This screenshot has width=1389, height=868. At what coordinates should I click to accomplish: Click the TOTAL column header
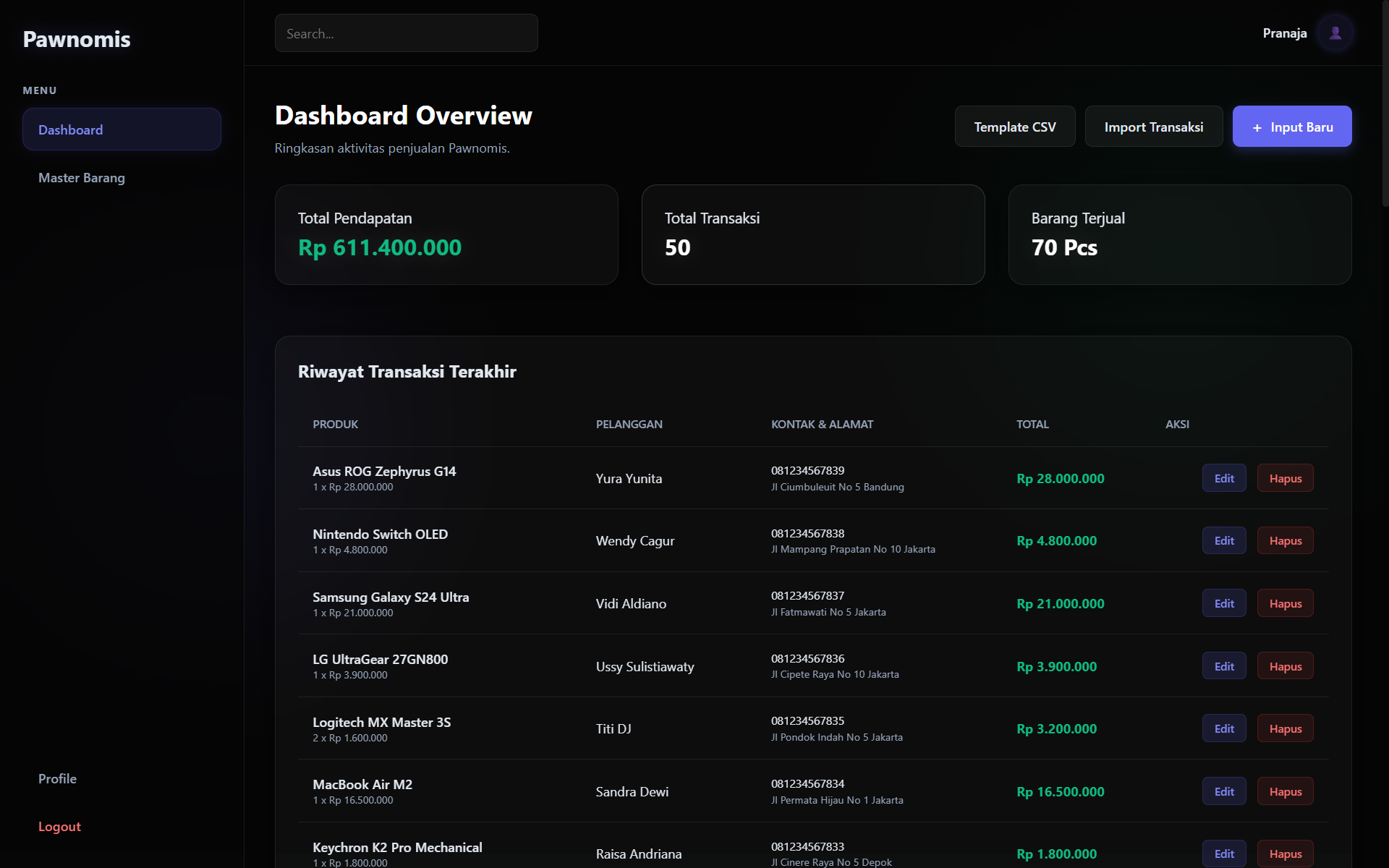click(1032, 425)
